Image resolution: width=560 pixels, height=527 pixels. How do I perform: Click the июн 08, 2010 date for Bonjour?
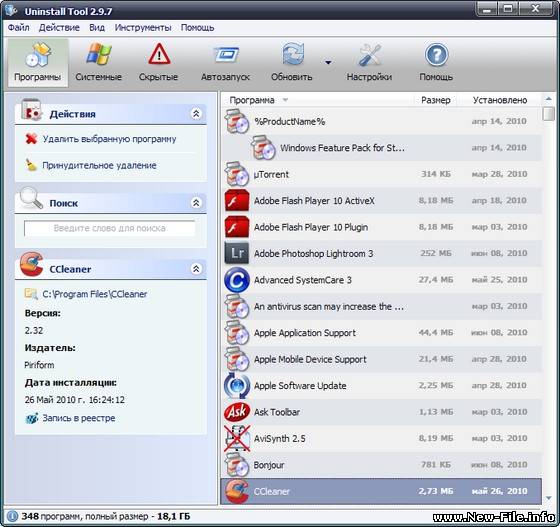point(499,465)
